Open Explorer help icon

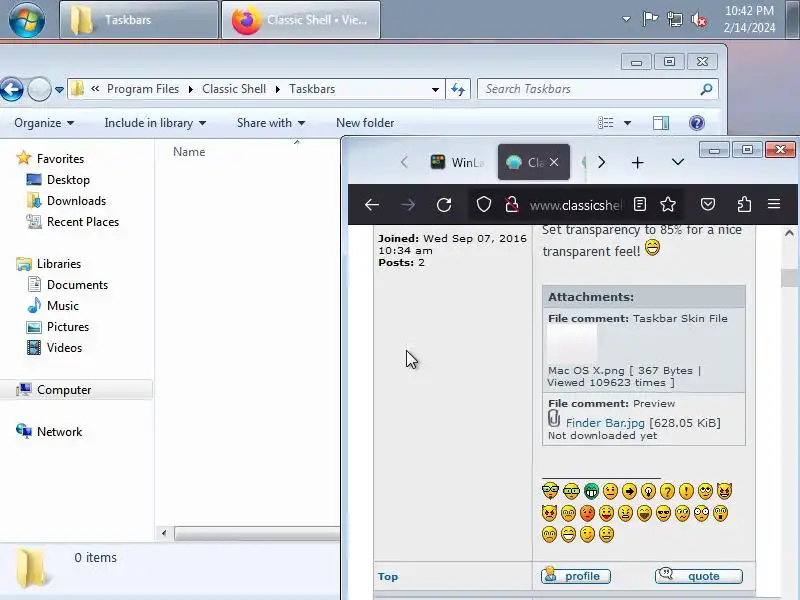696,123
